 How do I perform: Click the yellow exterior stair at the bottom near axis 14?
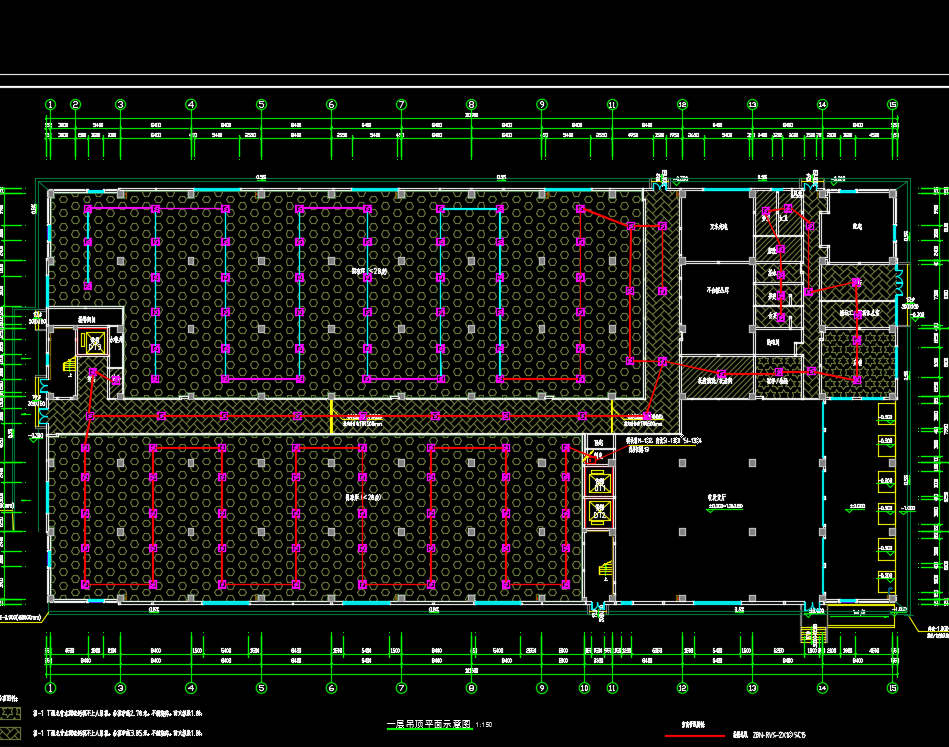pos(813,634)
